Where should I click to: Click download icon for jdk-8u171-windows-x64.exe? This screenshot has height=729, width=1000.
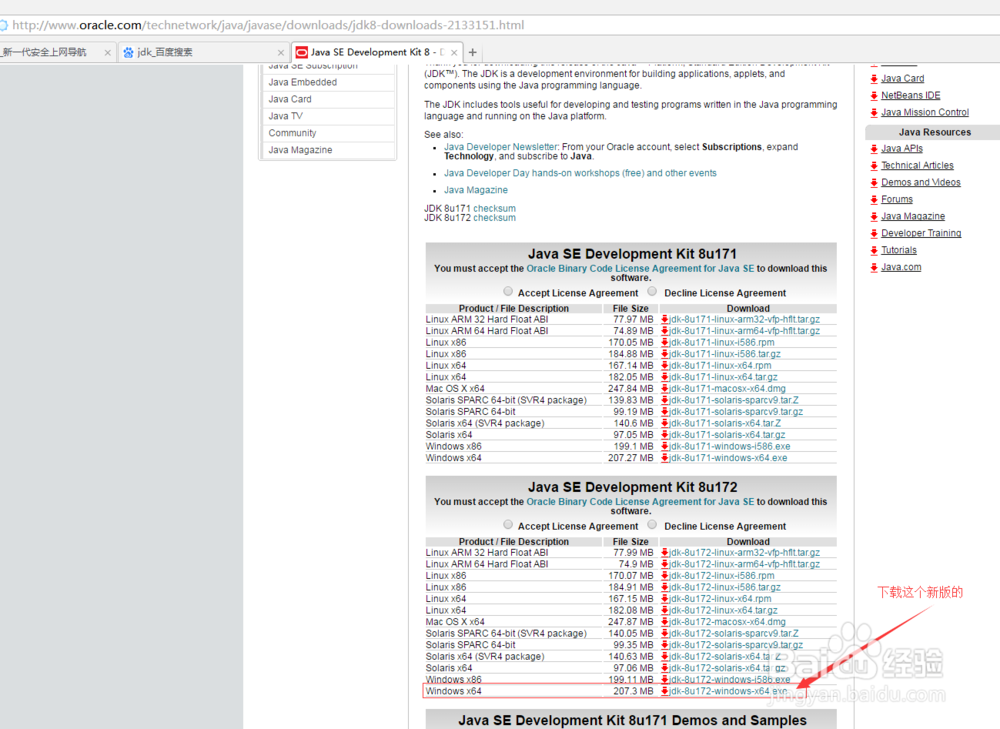[665, 458]
